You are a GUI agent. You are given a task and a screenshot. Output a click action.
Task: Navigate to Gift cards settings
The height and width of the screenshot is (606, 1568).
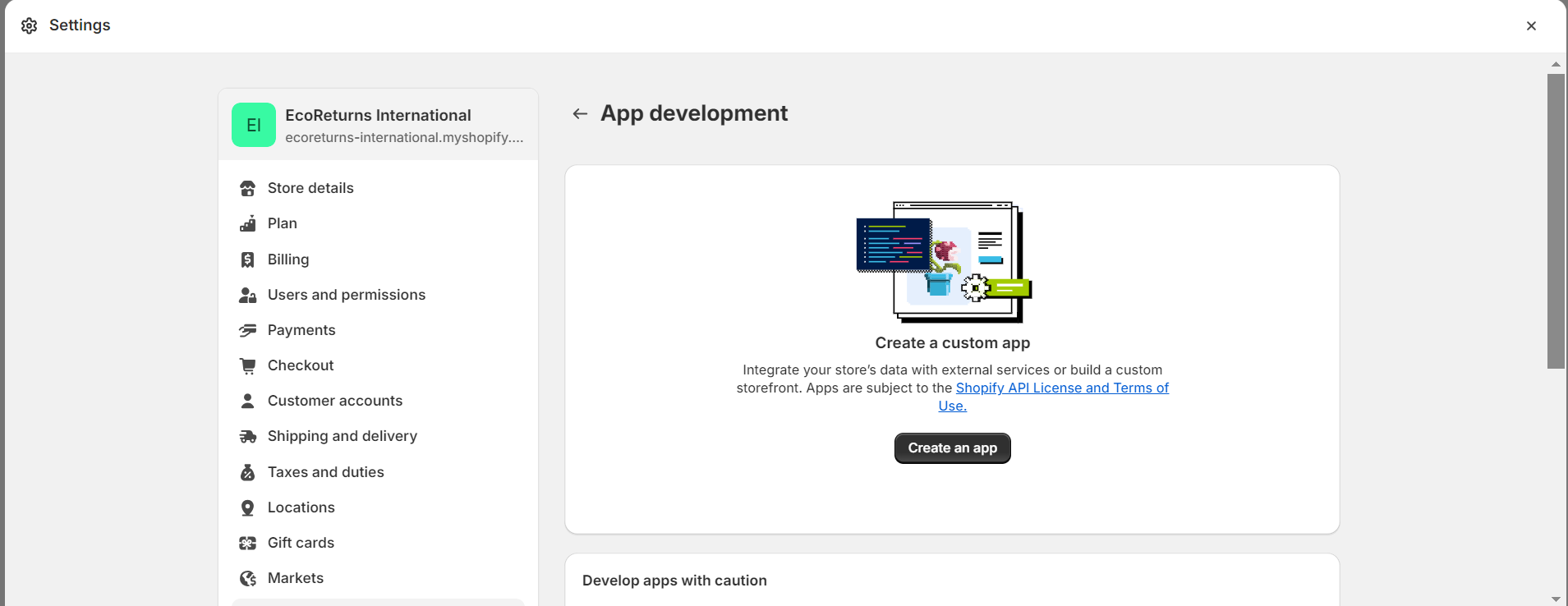[301, 543]
